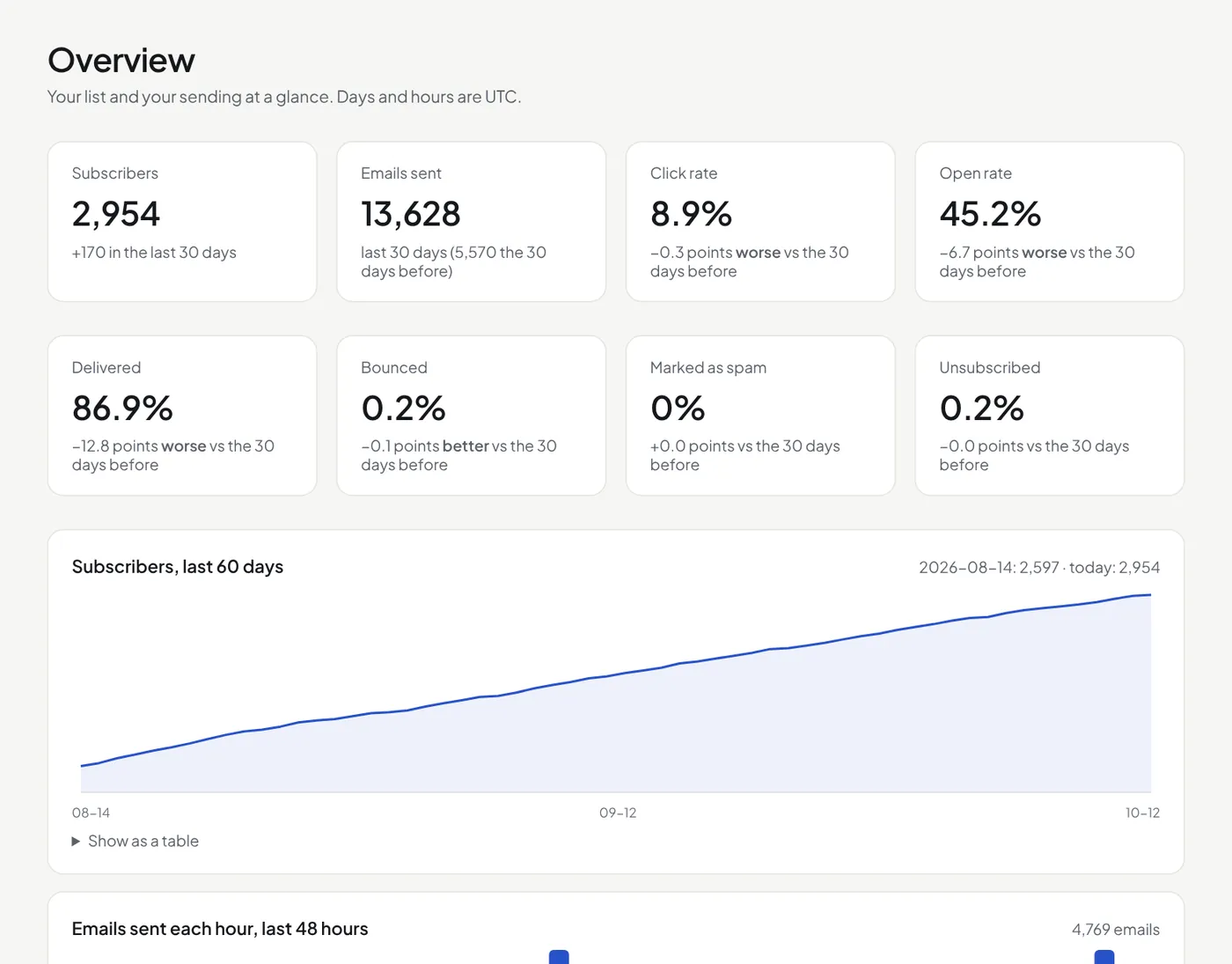
Task: Select the Subscribers value 2,954
Action: tap(116, 213)
